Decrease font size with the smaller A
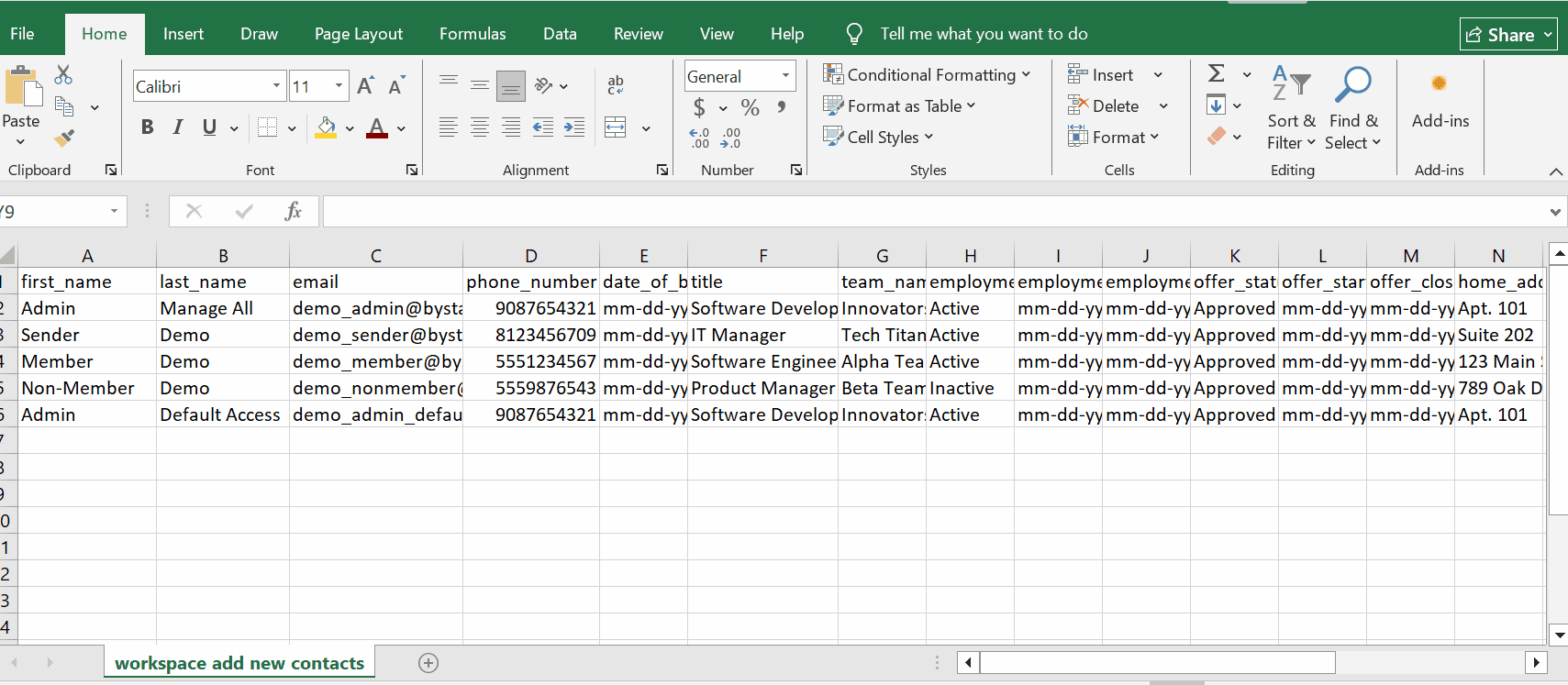 [x=396, y=86]
